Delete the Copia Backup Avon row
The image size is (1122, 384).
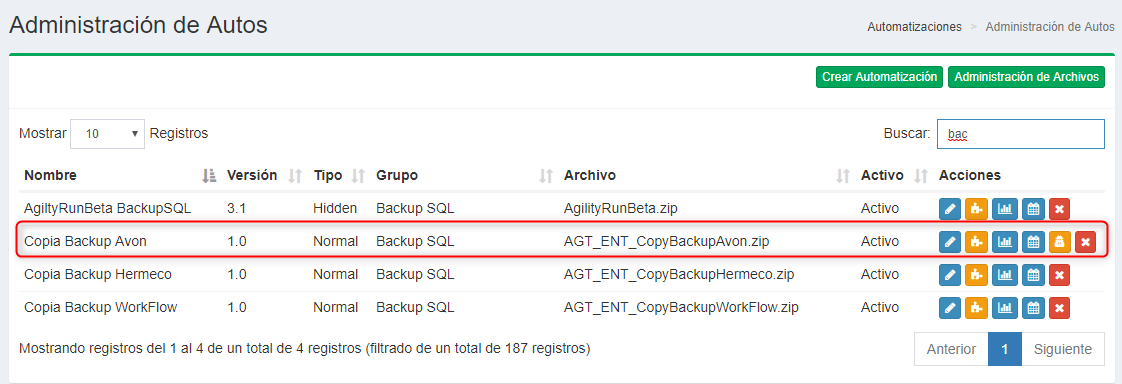1086,242
